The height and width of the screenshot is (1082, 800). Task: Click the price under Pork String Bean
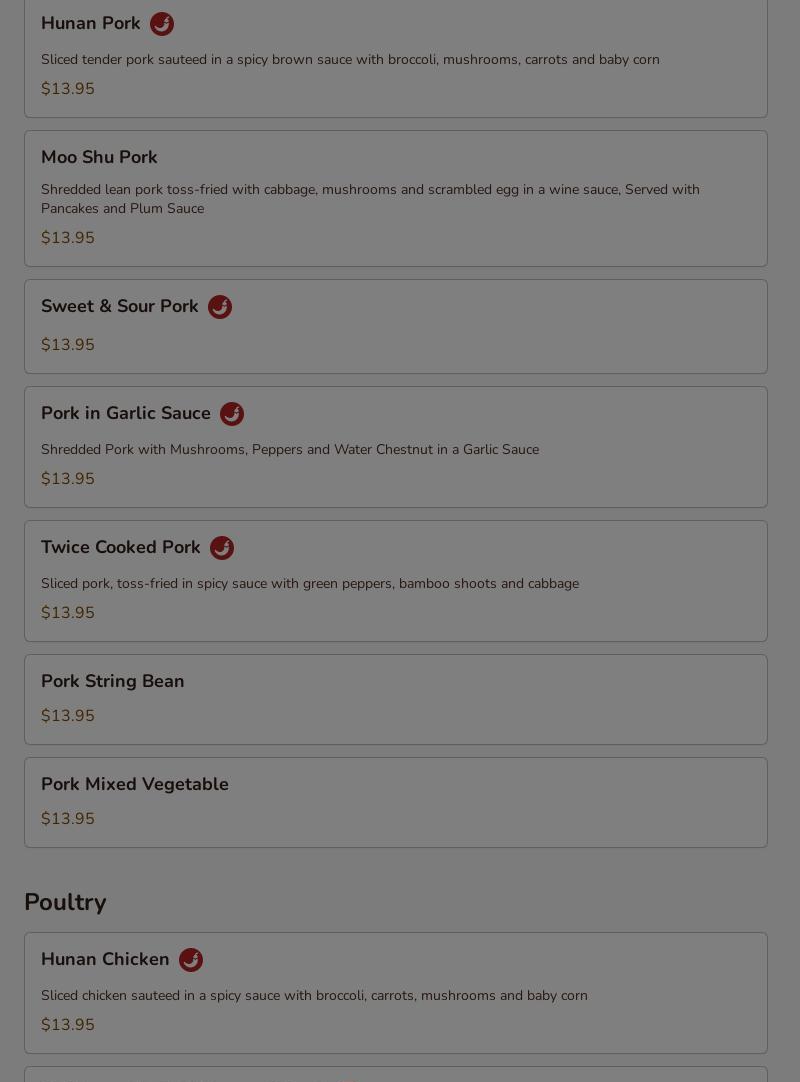pyautogui.click(x=68, y=716)
